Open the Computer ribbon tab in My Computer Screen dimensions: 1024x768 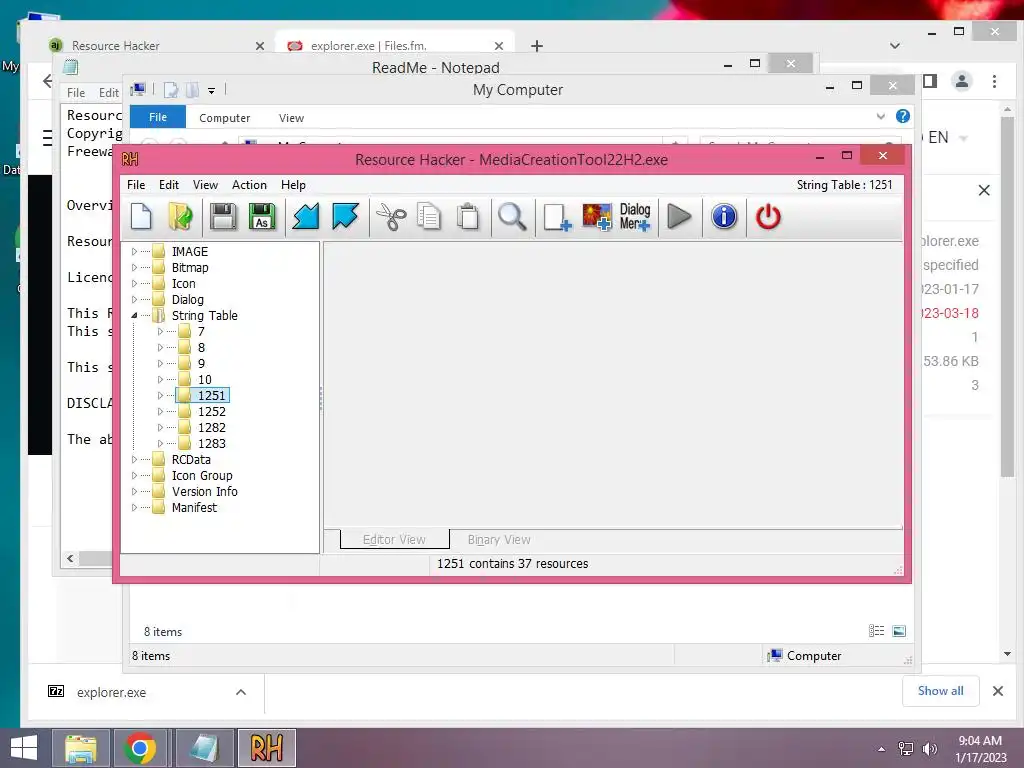(x=225, y=118)
